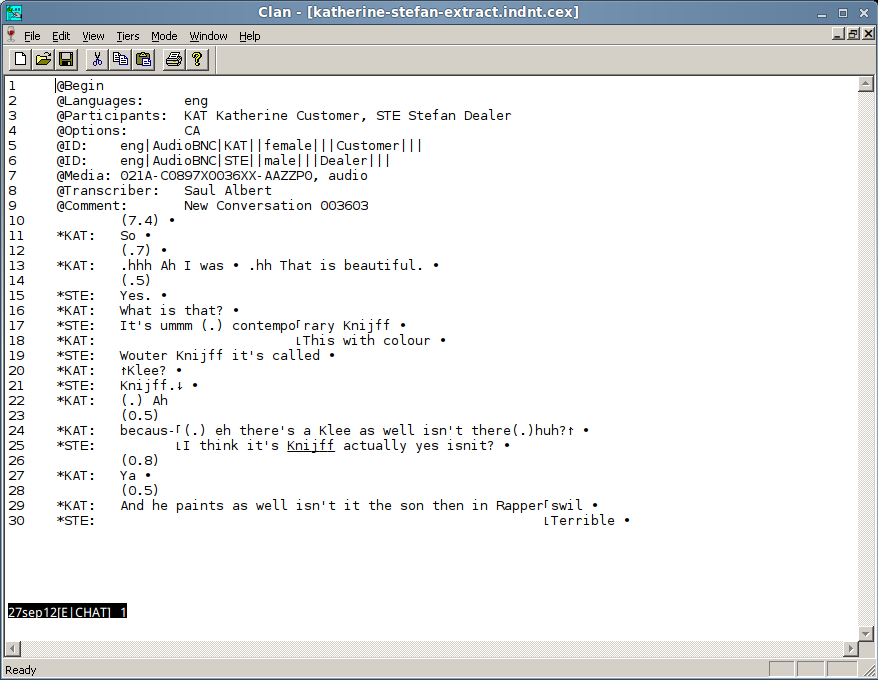Click the @Begin header line
This screenshot has height=680, width=878.
(80, 86)
